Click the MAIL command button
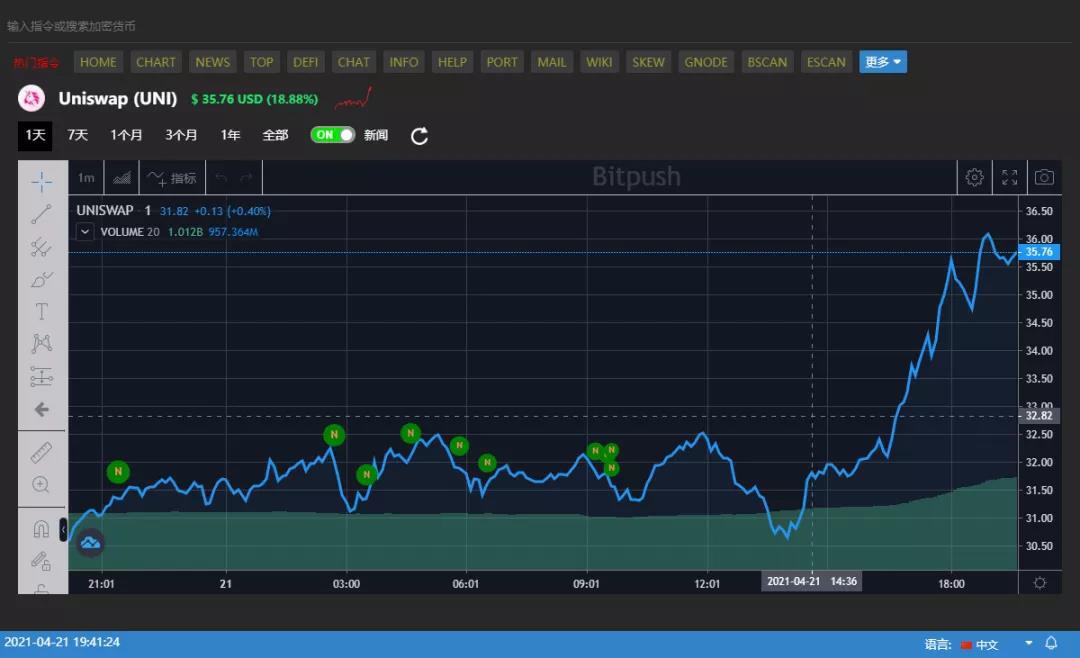 coord(552,62)
